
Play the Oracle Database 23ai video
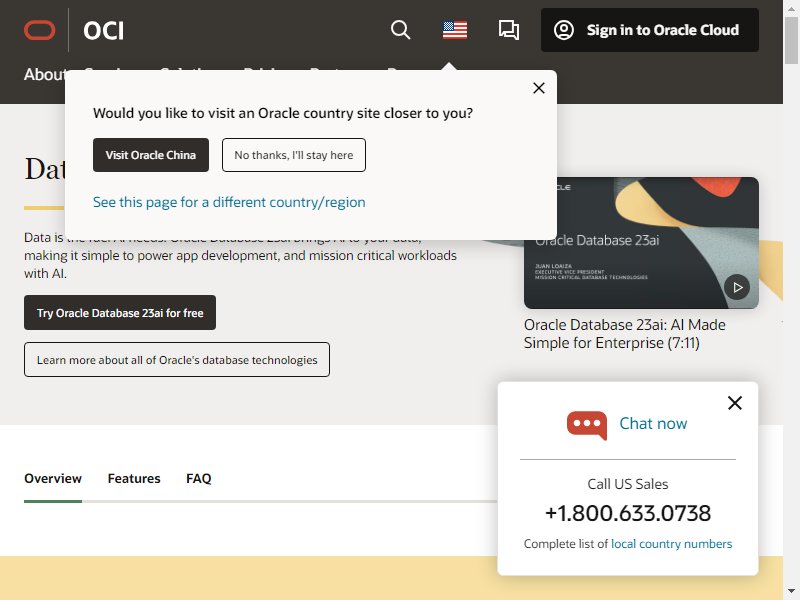(x=737, y=287)
